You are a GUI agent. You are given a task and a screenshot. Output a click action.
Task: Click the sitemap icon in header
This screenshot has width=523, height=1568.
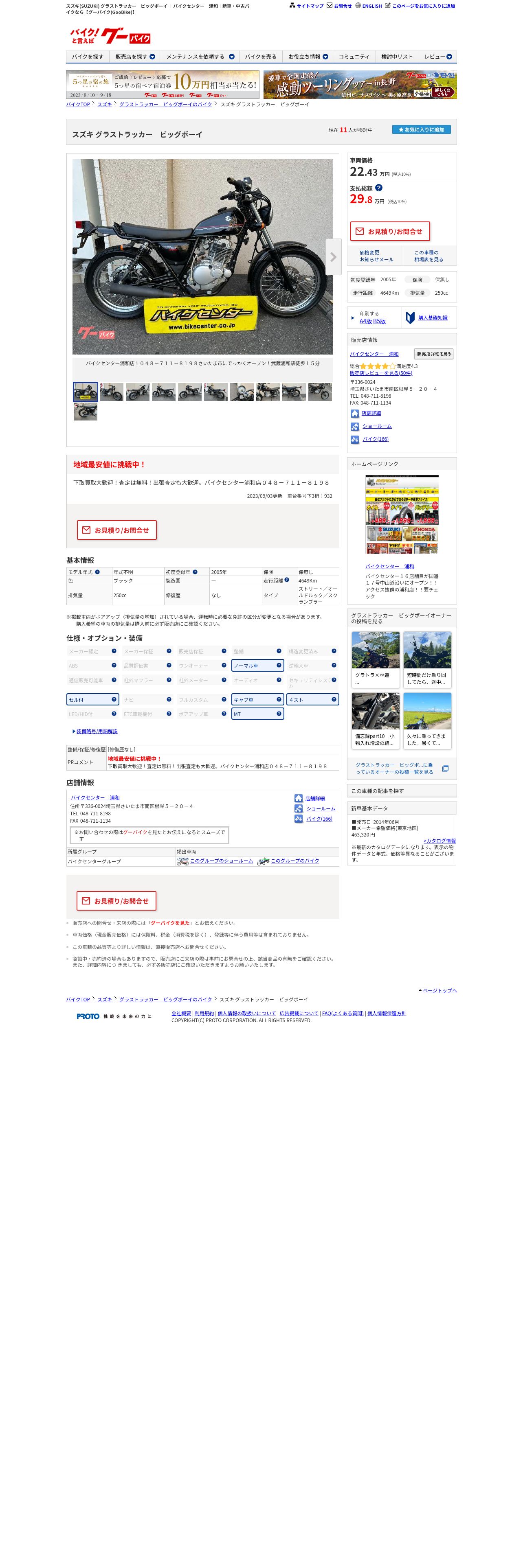[x=292, y=5]
